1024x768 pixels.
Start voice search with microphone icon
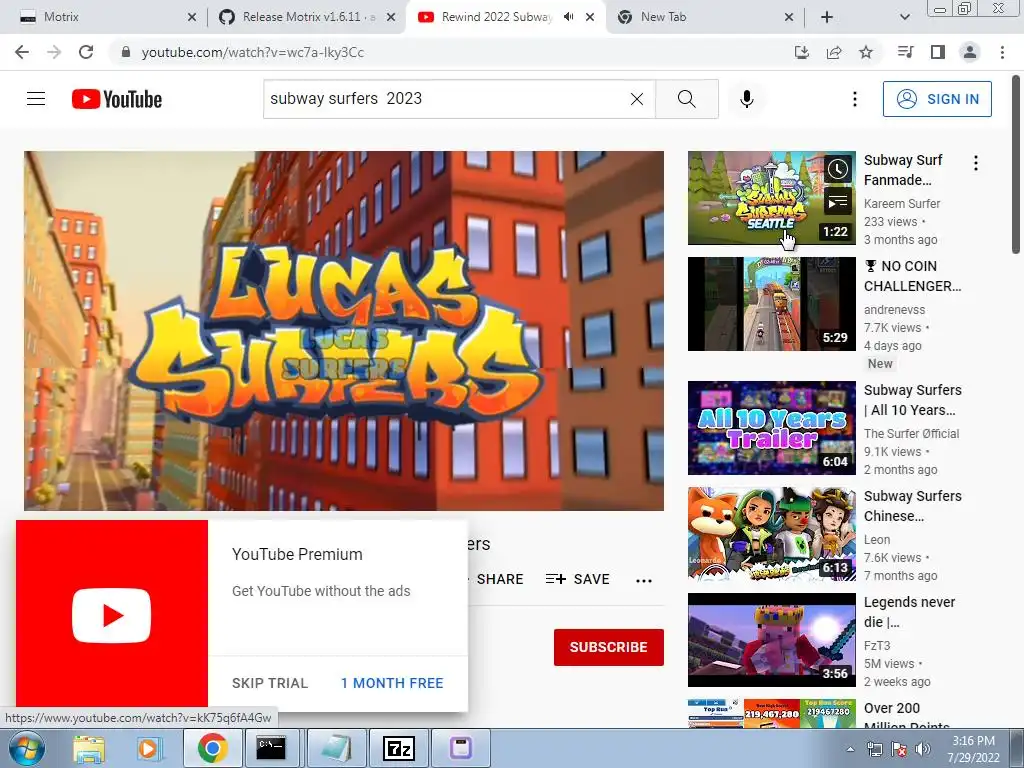(x=746, y=99)
